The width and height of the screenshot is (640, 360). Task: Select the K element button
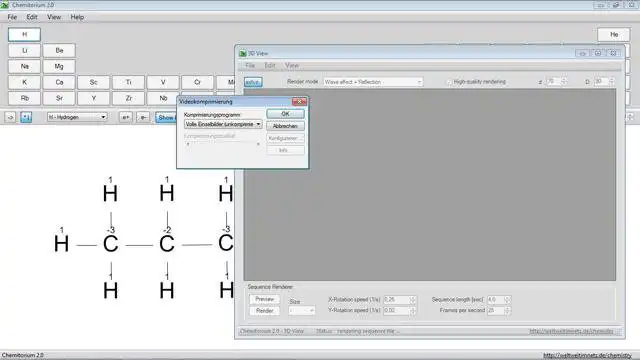pyautogui.click(x=24, y=82)
